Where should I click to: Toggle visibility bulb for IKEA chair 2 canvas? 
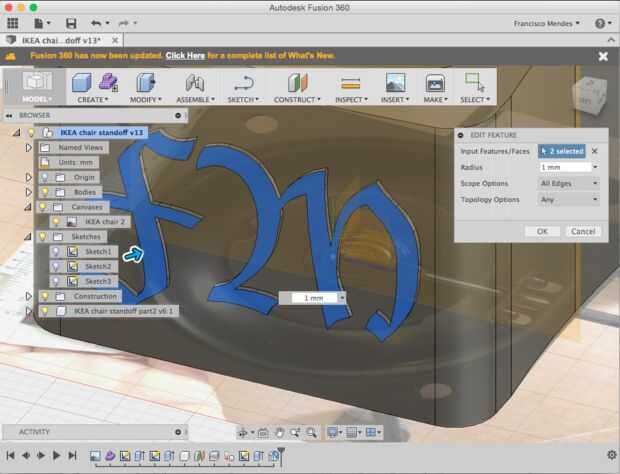(x=56, y=222)
